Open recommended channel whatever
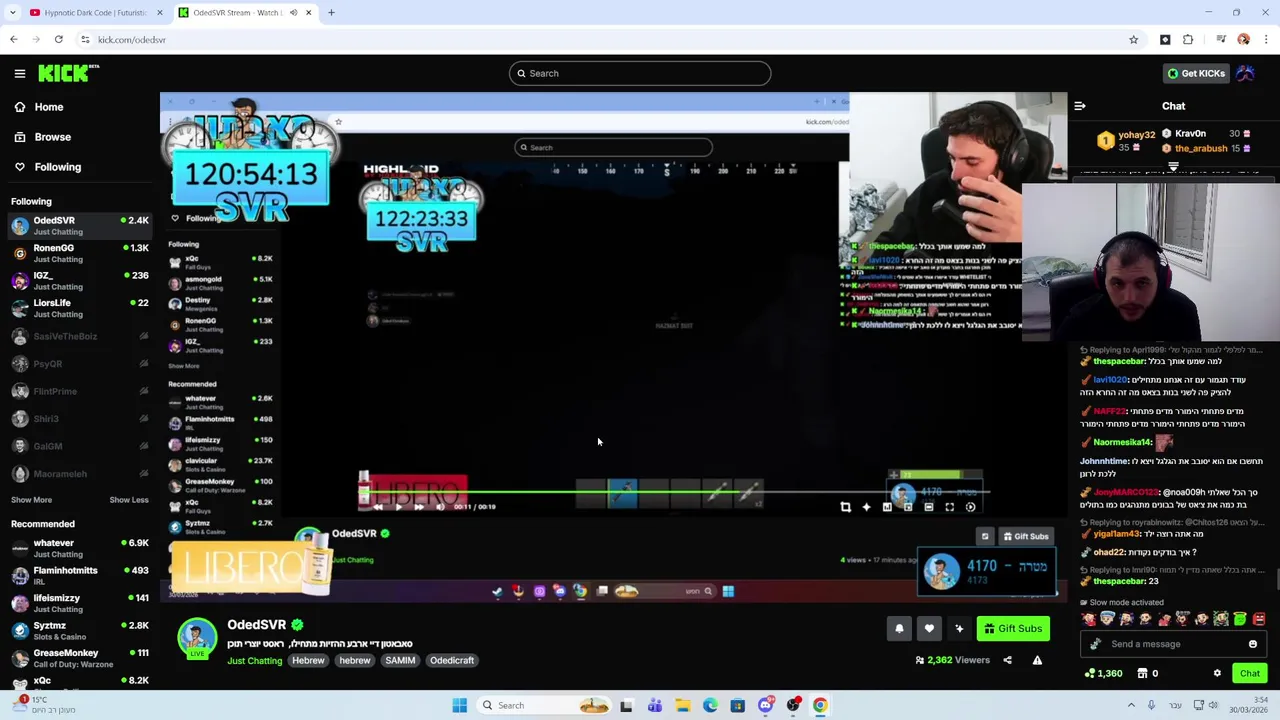Image resolution: width=1280 pixels, height=720 pixels. point(80,548)
